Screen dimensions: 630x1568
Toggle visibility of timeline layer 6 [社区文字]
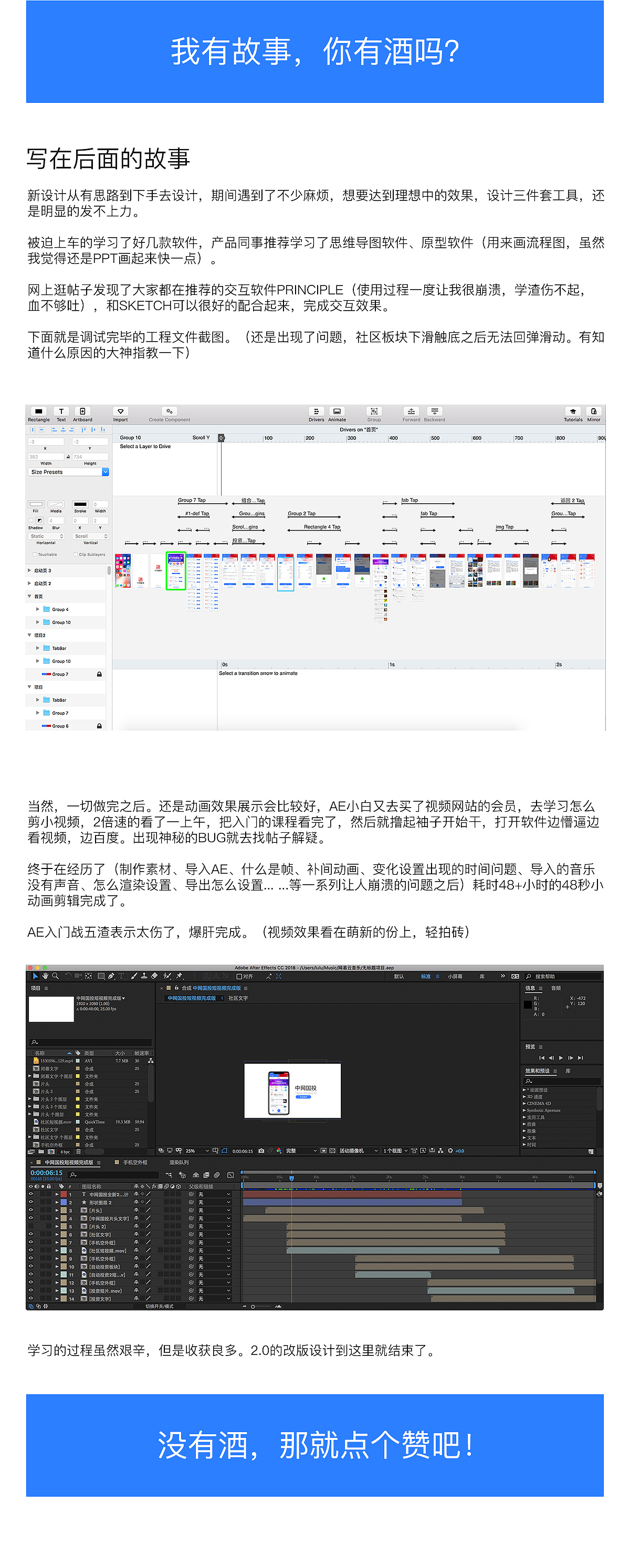click(x=31, y=1234)
